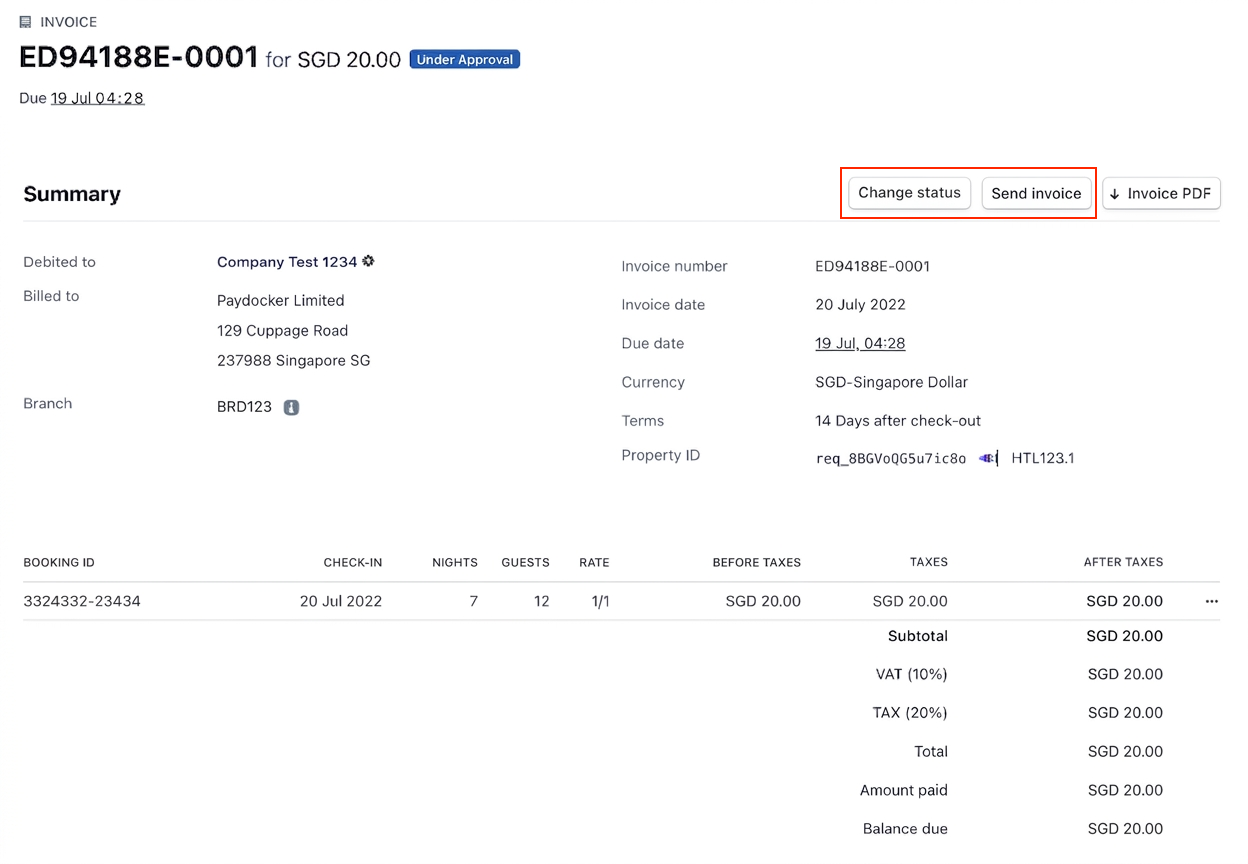This screenshot has height=864, width=1248.
Task: Click the invoice document icon in header
Action: pyautogui.click(x=26, y=22)
